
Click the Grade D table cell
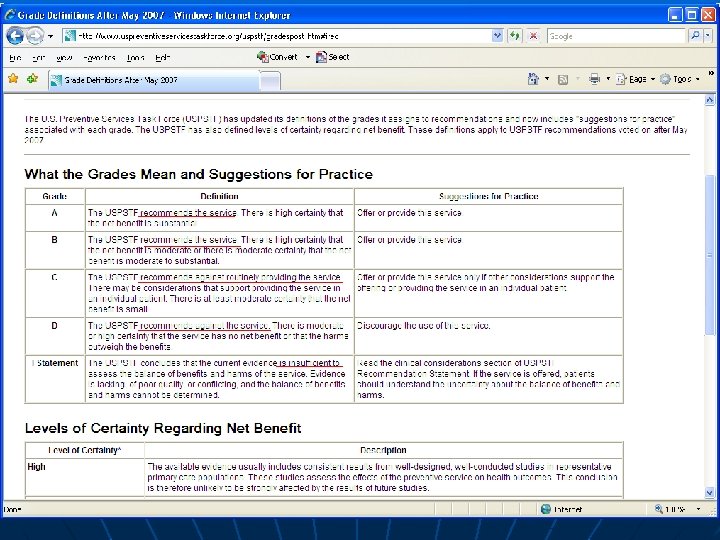click(55, 336)
